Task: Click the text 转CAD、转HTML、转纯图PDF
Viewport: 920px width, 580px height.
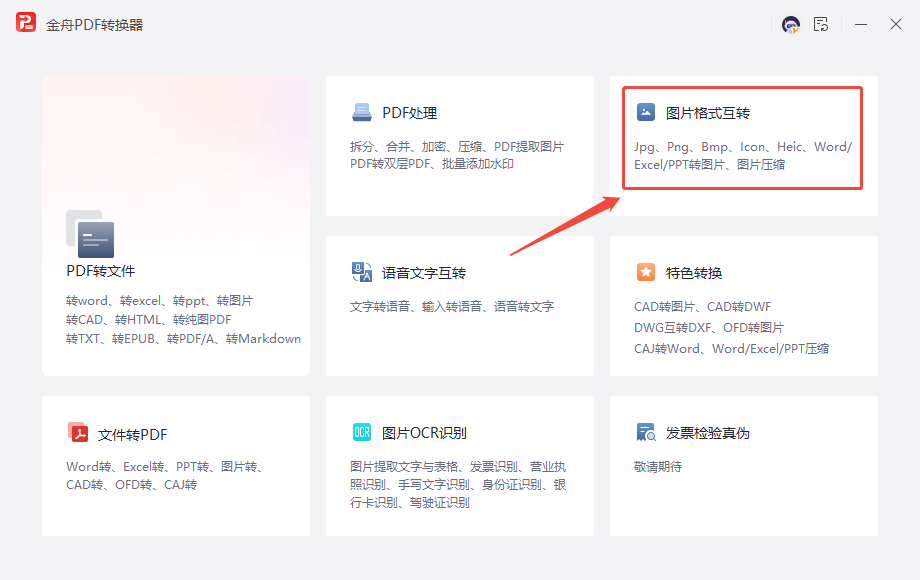Action: [148, 320]
